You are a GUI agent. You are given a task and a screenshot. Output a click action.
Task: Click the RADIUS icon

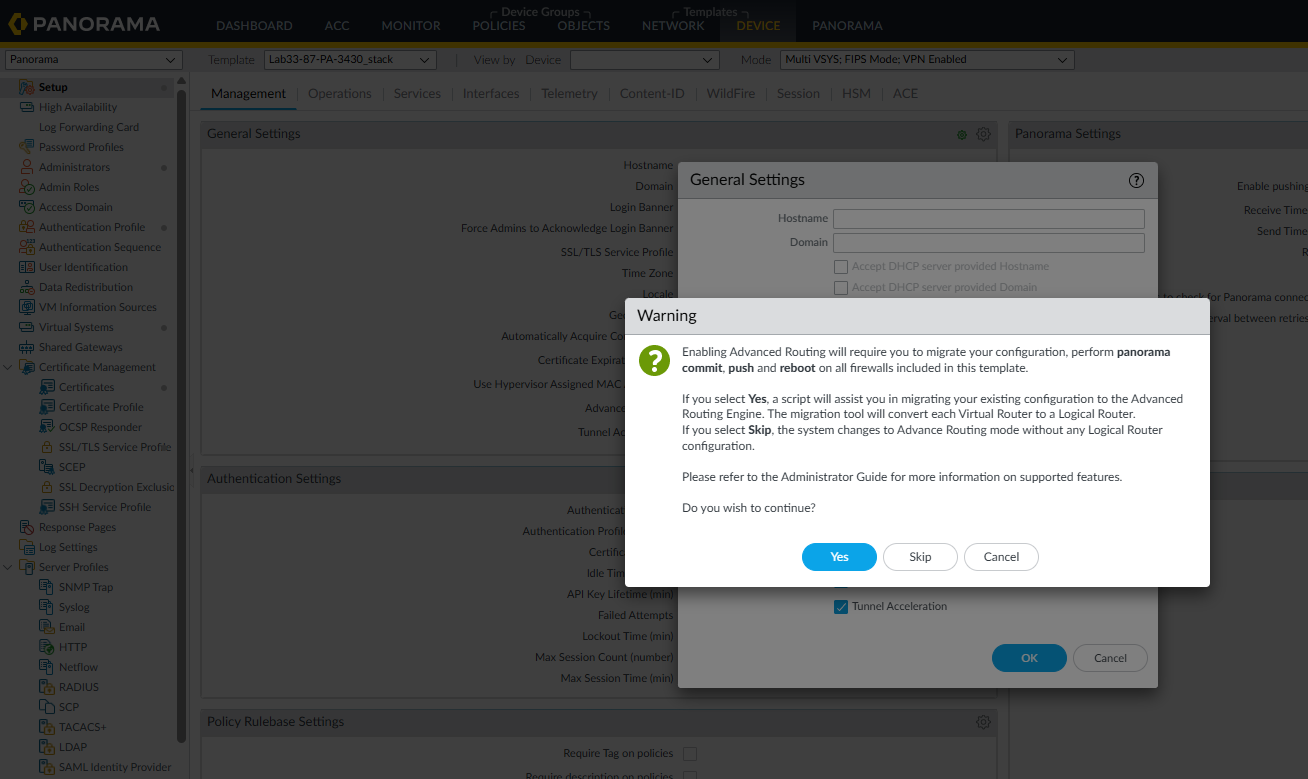47,687
